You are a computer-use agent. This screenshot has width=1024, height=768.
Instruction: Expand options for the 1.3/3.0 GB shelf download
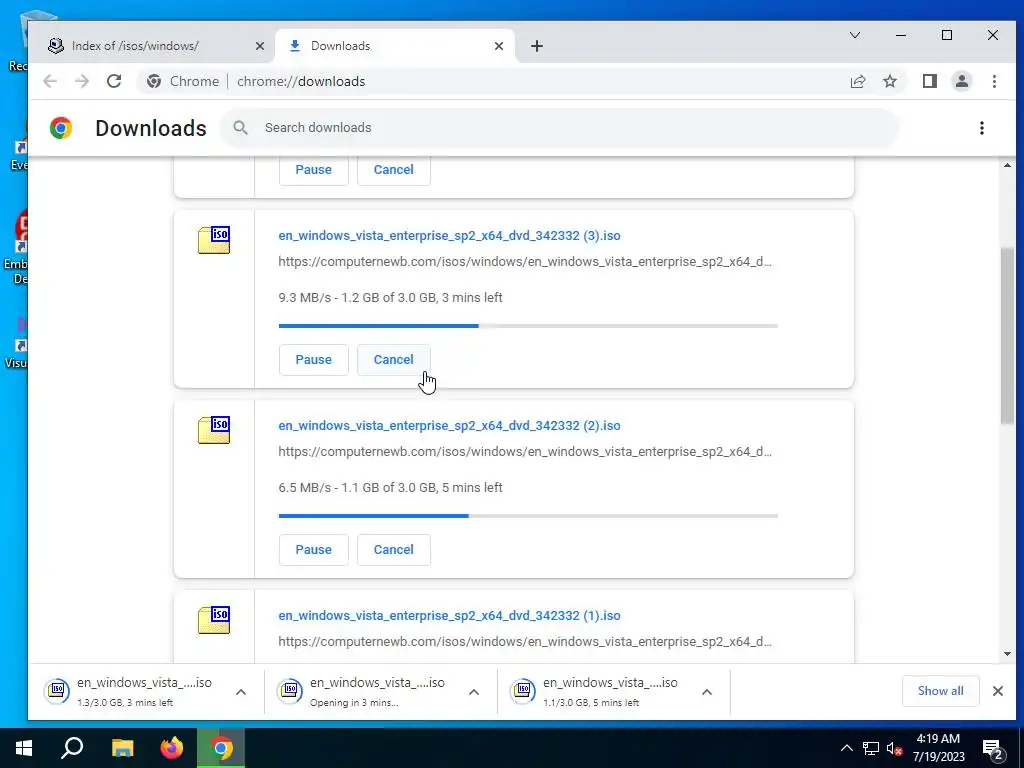click(241, 692)
